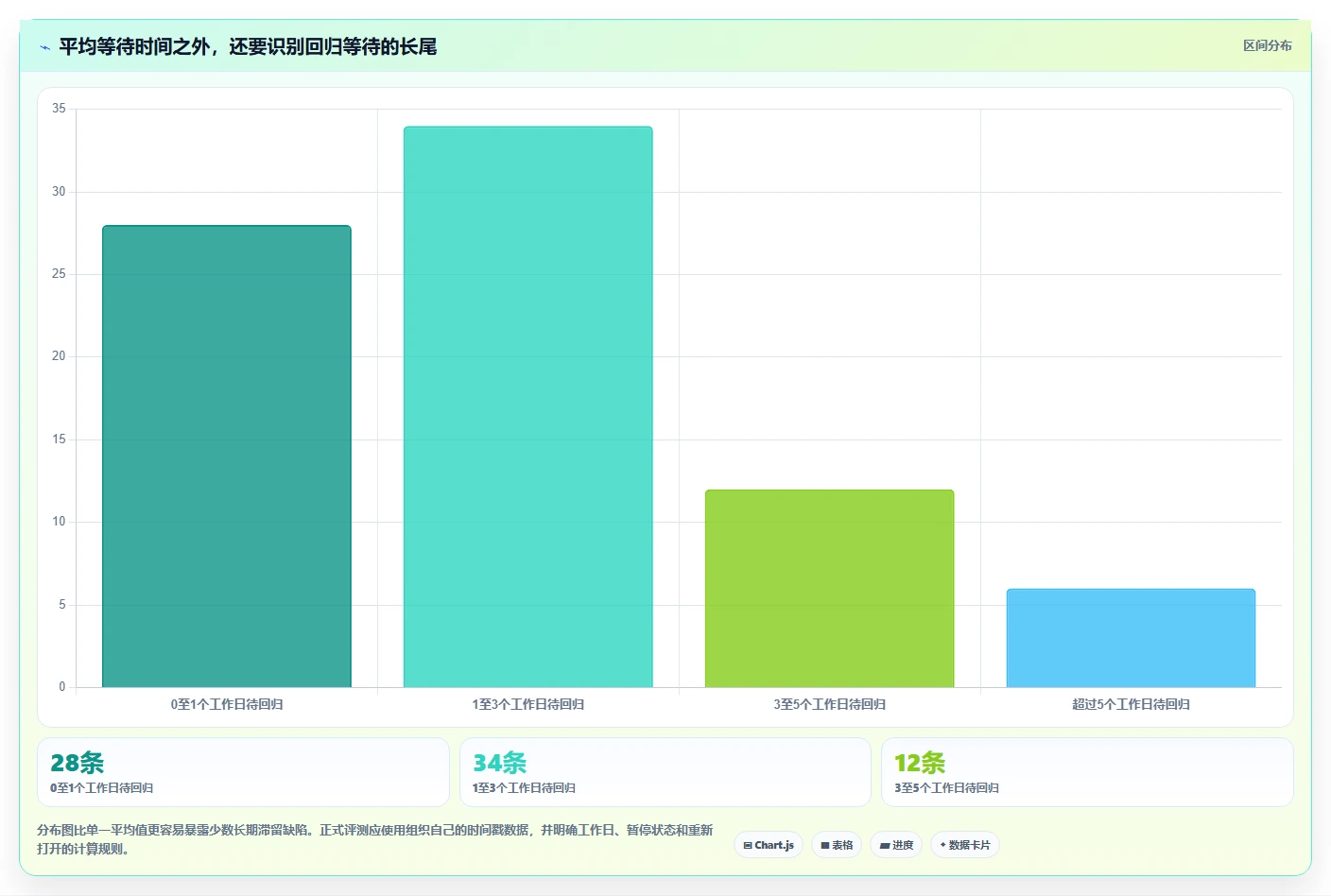
Task: Select the 表格 tag chip
Action: 837,845
